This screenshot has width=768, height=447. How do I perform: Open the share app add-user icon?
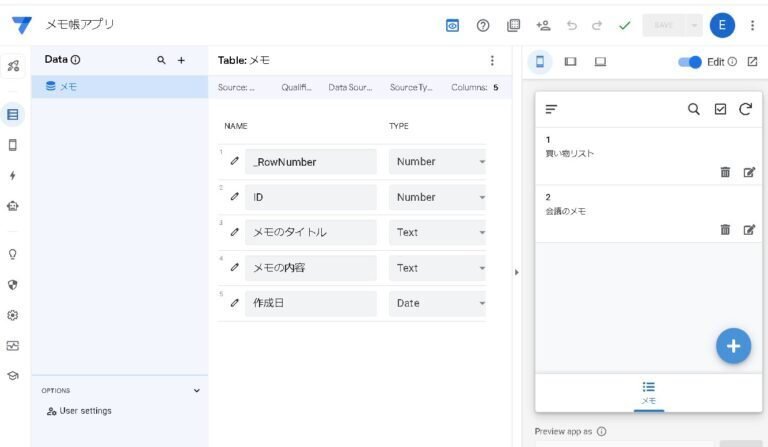tap(543, 25)
